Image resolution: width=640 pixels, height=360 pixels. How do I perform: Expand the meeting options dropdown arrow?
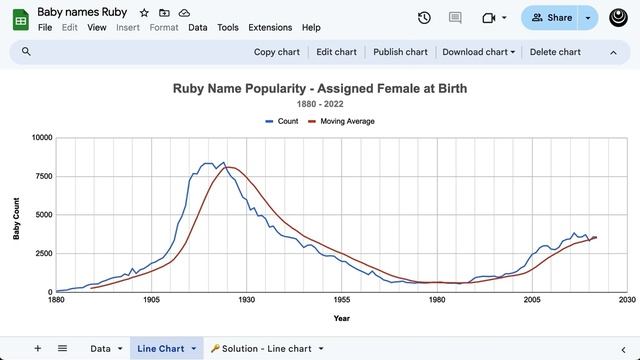coord(504,18)
